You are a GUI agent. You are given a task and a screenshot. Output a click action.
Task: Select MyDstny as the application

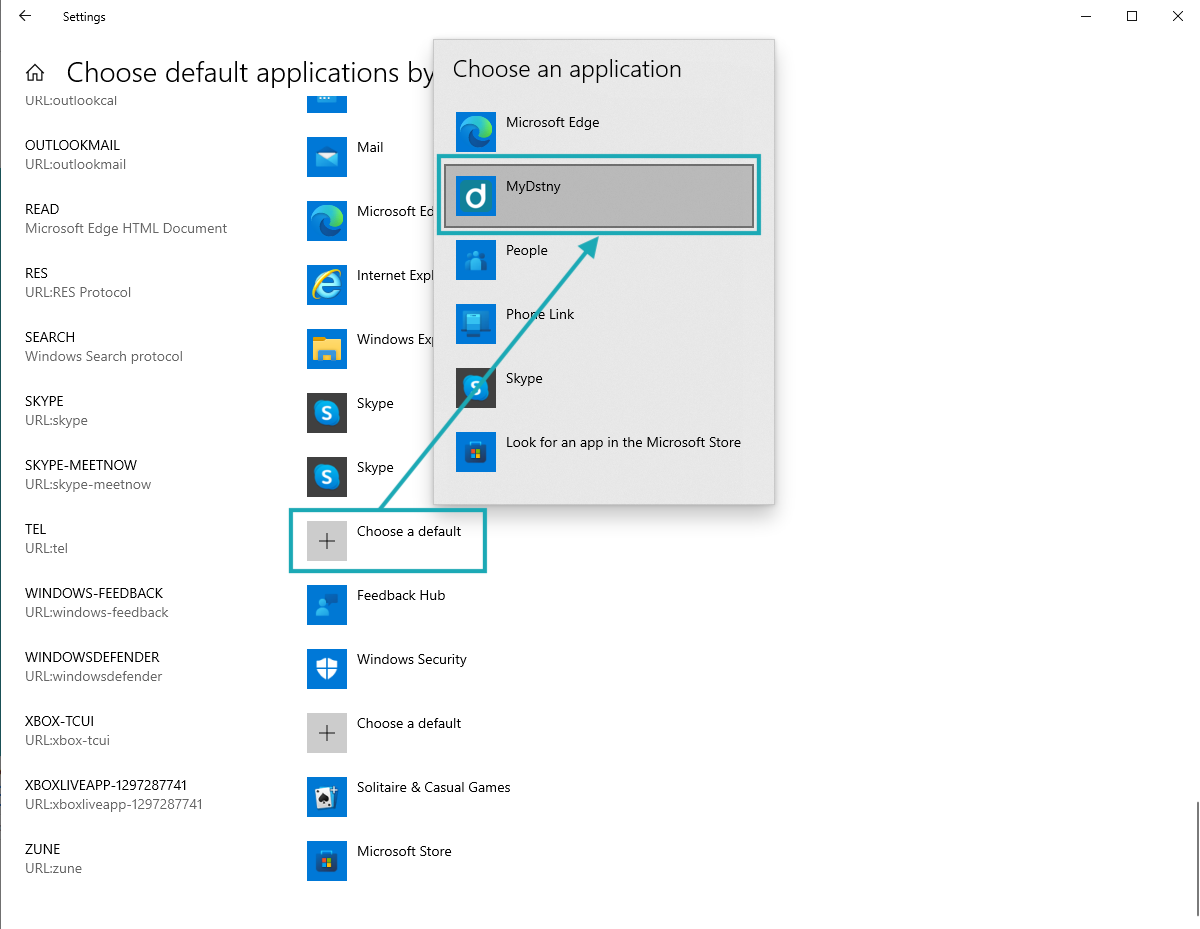click(599, 195)
